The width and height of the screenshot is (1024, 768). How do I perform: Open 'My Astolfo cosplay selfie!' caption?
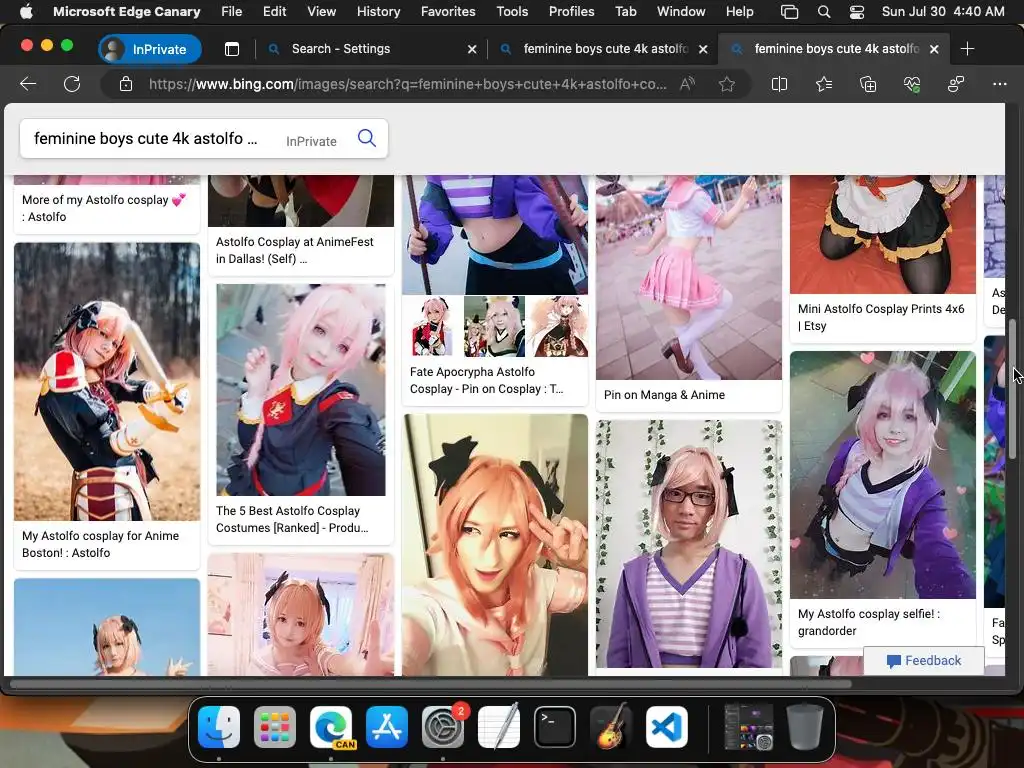(869, 622)
